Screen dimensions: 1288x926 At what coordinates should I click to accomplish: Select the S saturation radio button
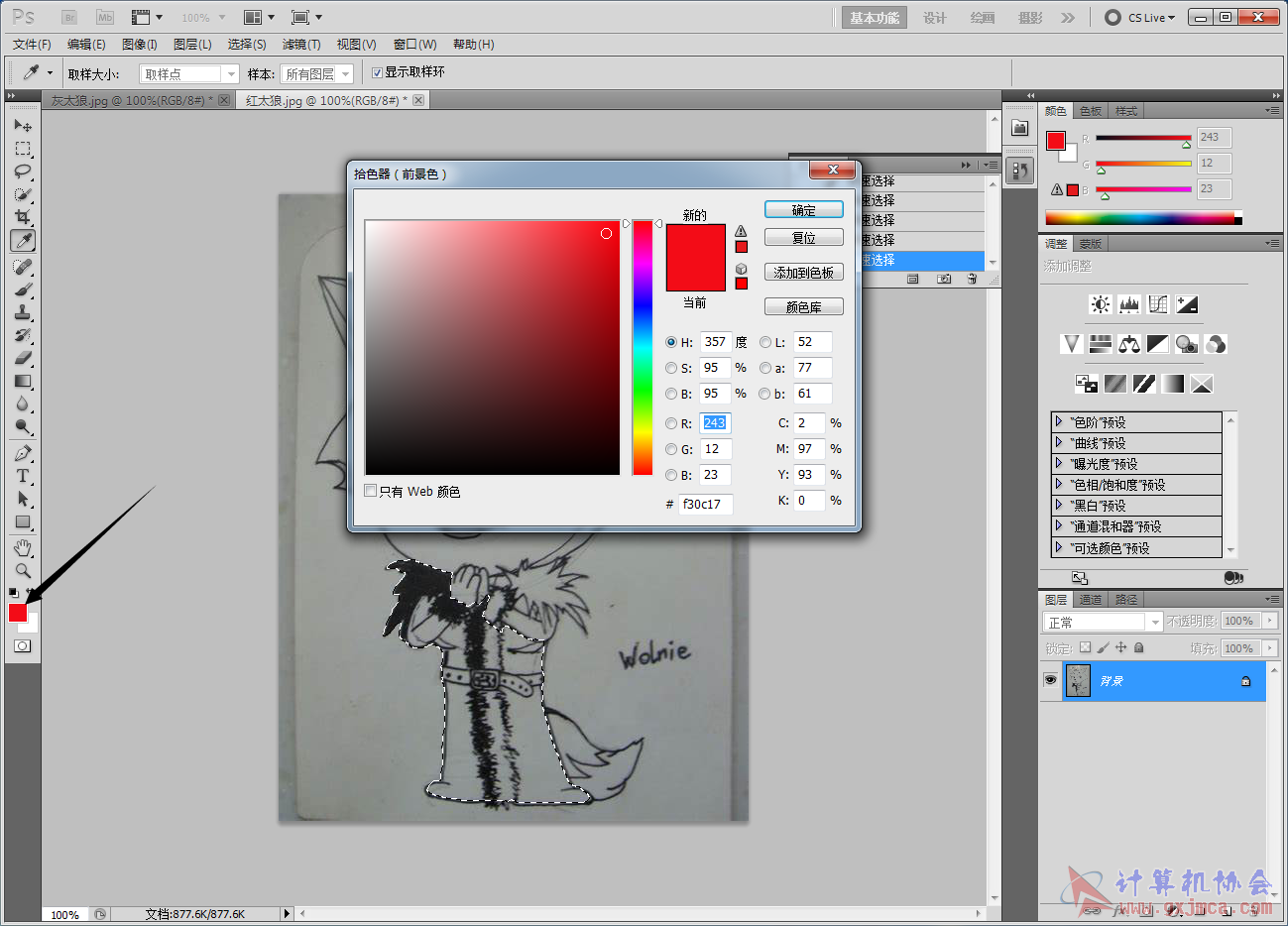click(671, 368)
